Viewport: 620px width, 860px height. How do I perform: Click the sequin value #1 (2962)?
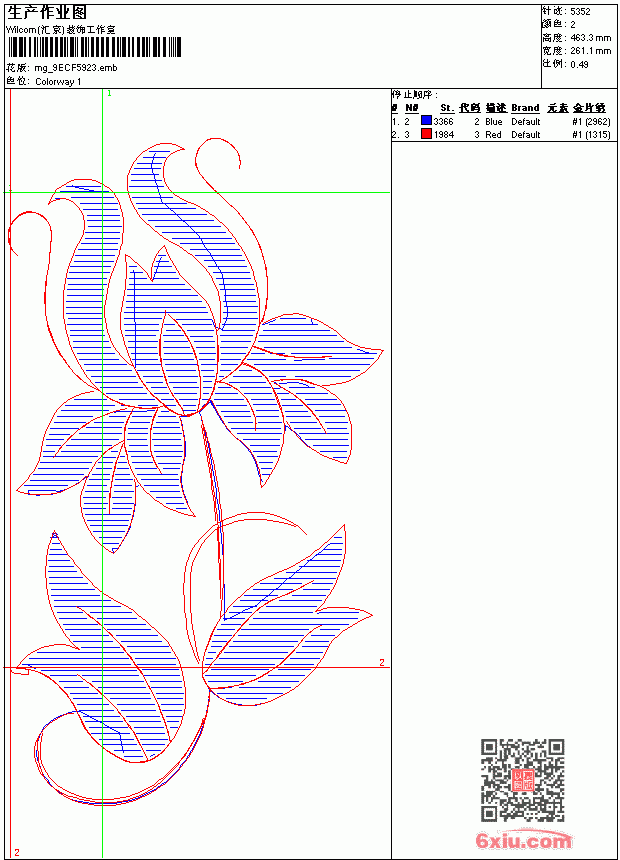click(591, 122)
